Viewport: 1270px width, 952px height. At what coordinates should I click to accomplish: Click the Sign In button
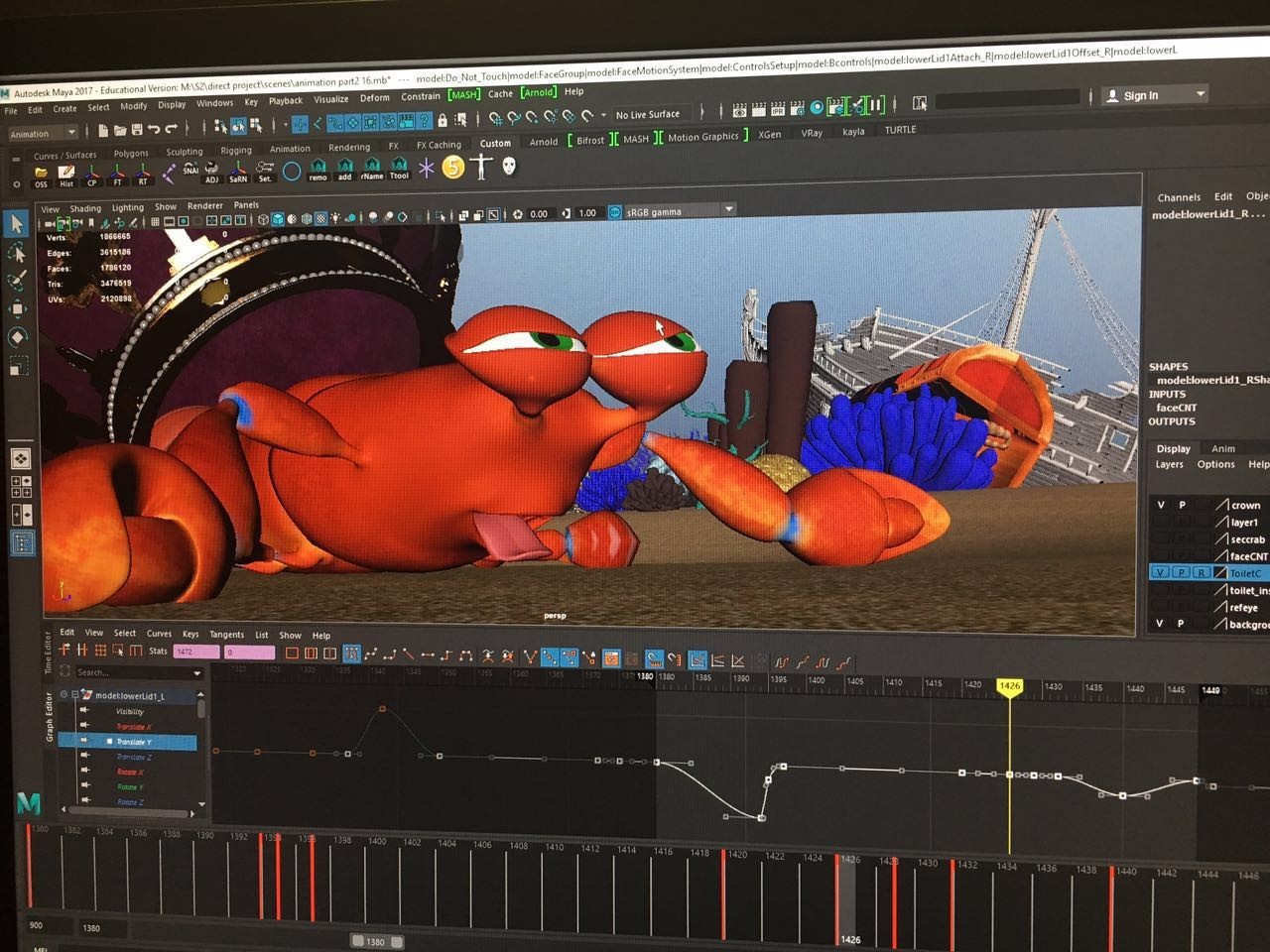[x=1140, y=95]
